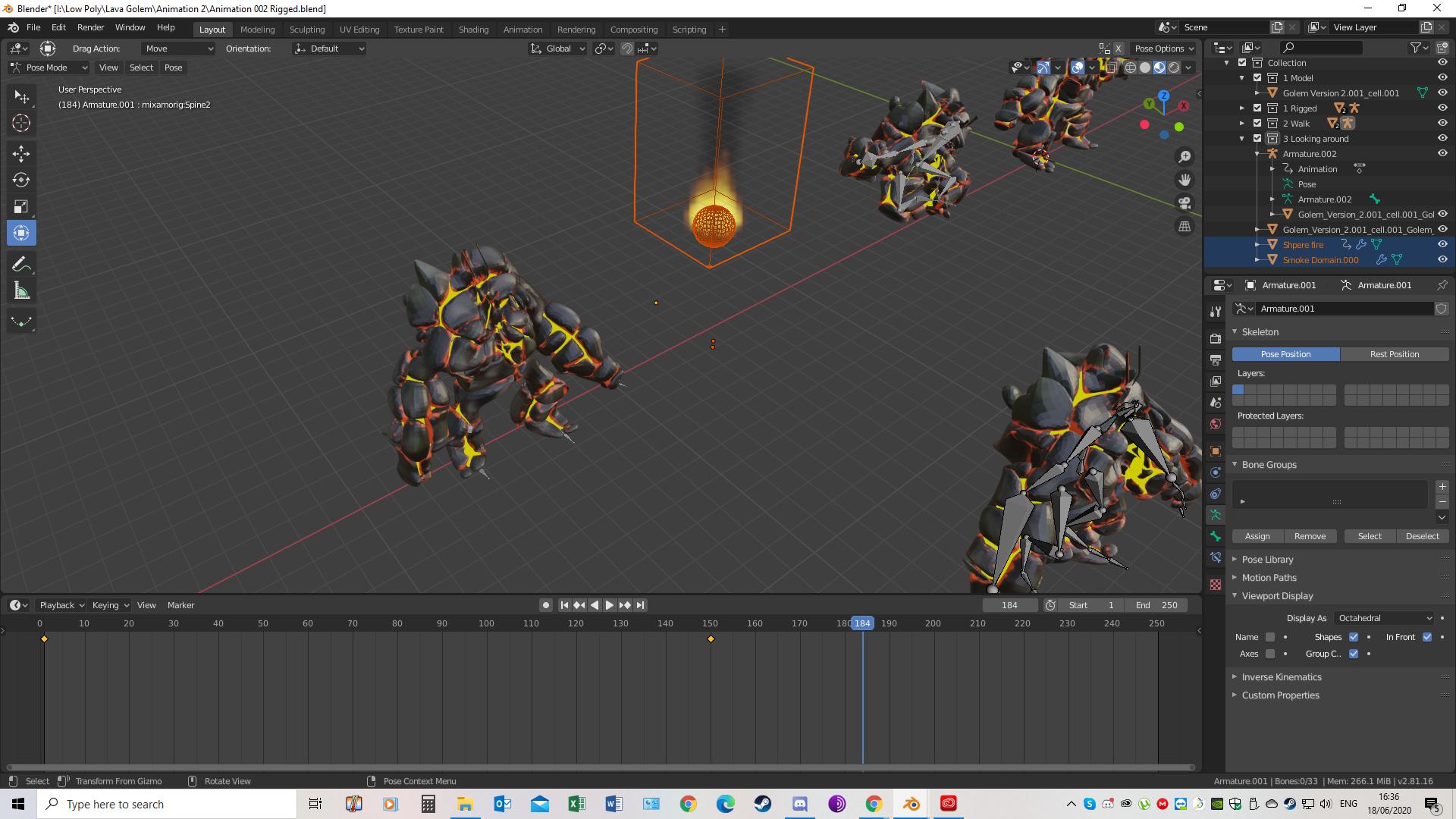Play the animation forward
The height and width of the screenshot is (819, 1456).
click(x=609, y=605)
